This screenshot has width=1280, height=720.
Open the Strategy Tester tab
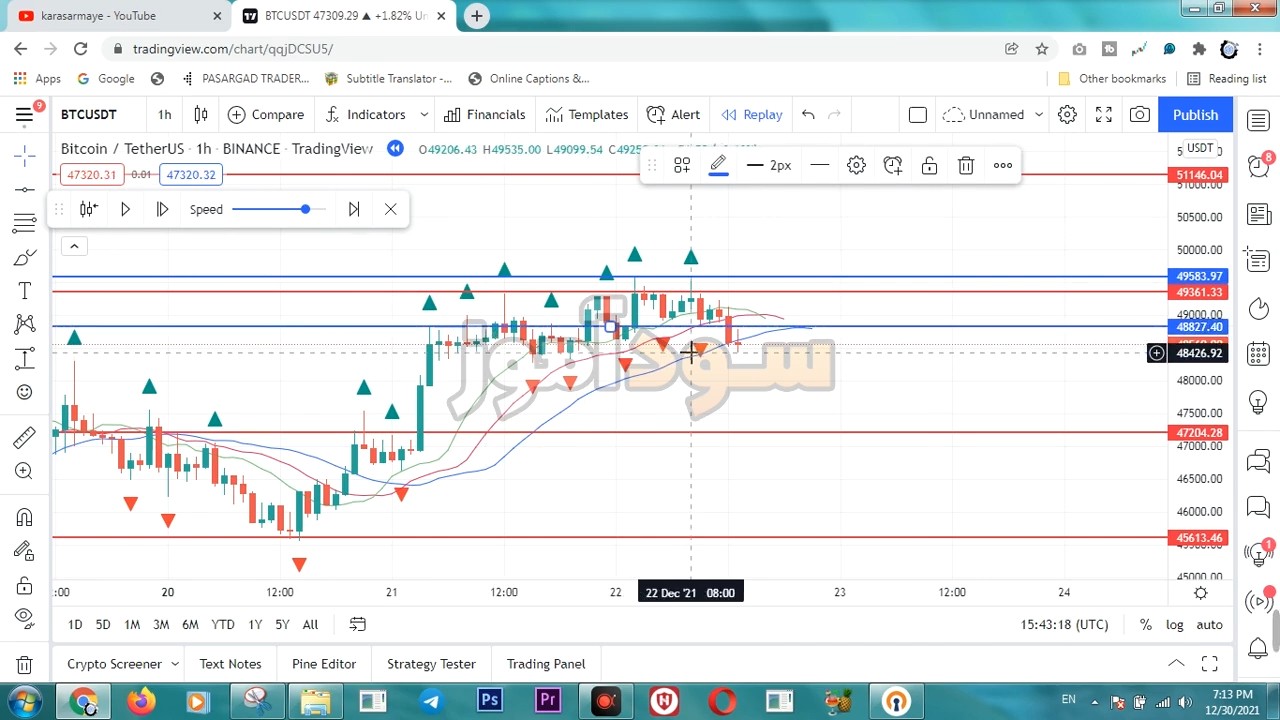(x=431, y=664)
